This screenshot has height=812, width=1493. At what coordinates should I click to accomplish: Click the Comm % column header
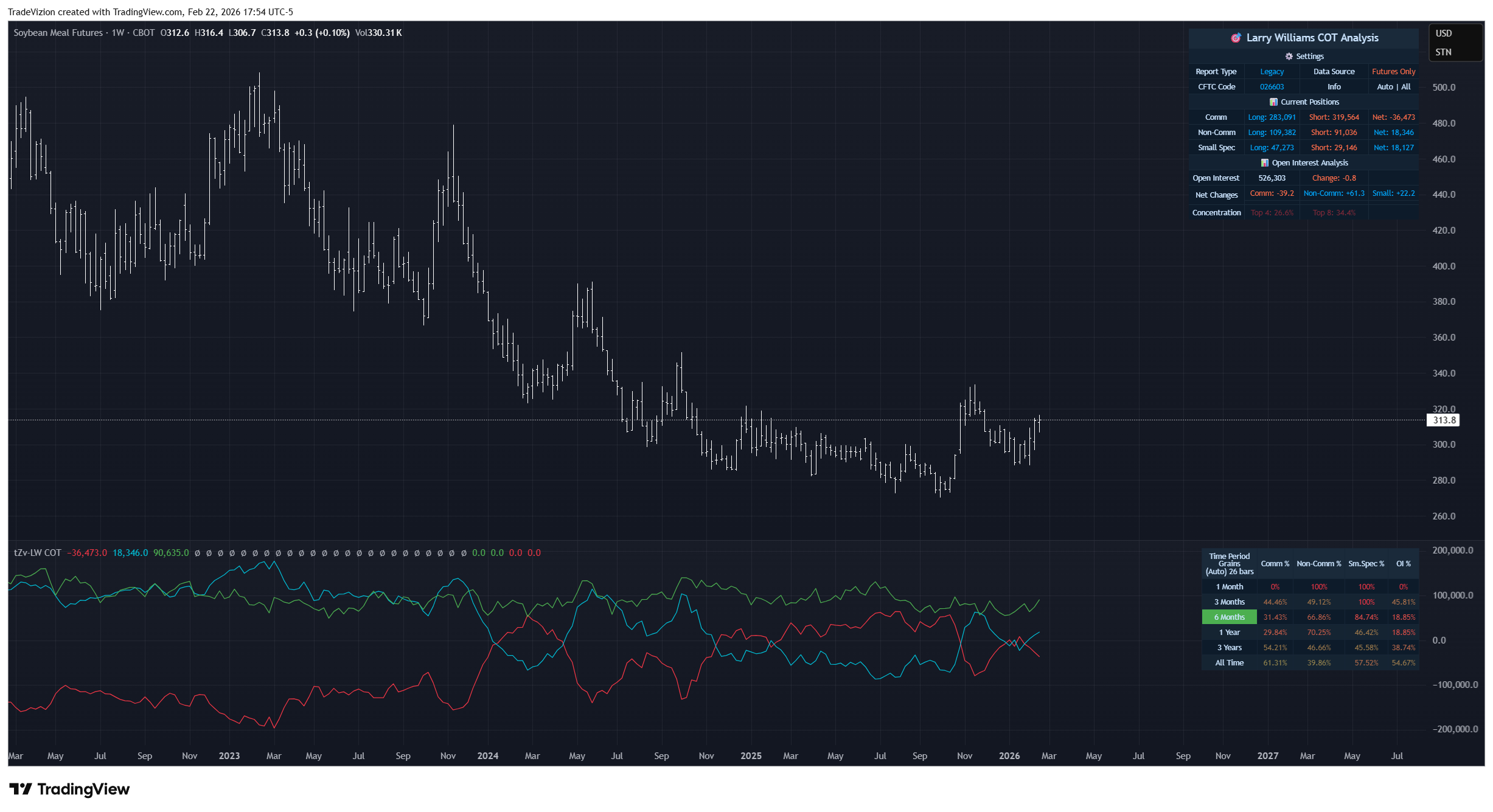click(1275, 564)
